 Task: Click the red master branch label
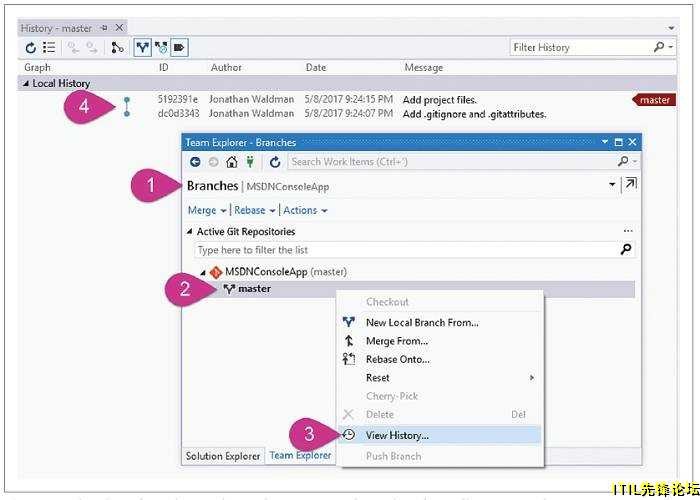pyautogui.click(x=654, y=100)
